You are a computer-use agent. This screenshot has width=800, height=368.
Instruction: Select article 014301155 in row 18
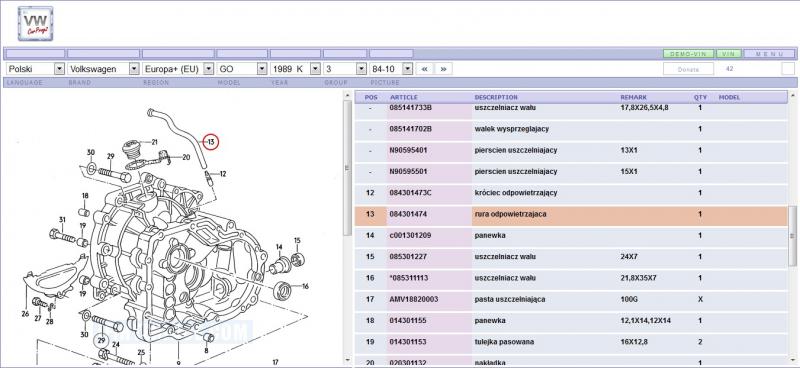click(x=408, y=321)
